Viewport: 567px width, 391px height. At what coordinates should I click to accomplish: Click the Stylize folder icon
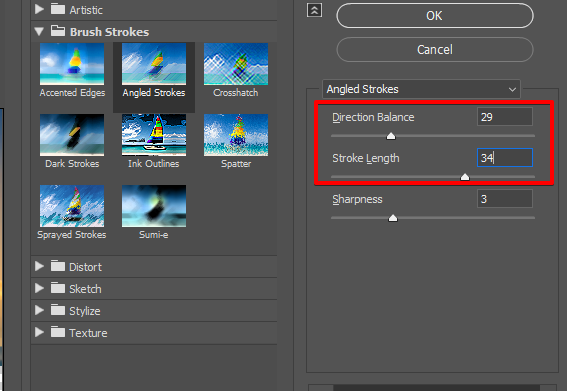coord(57,310)
